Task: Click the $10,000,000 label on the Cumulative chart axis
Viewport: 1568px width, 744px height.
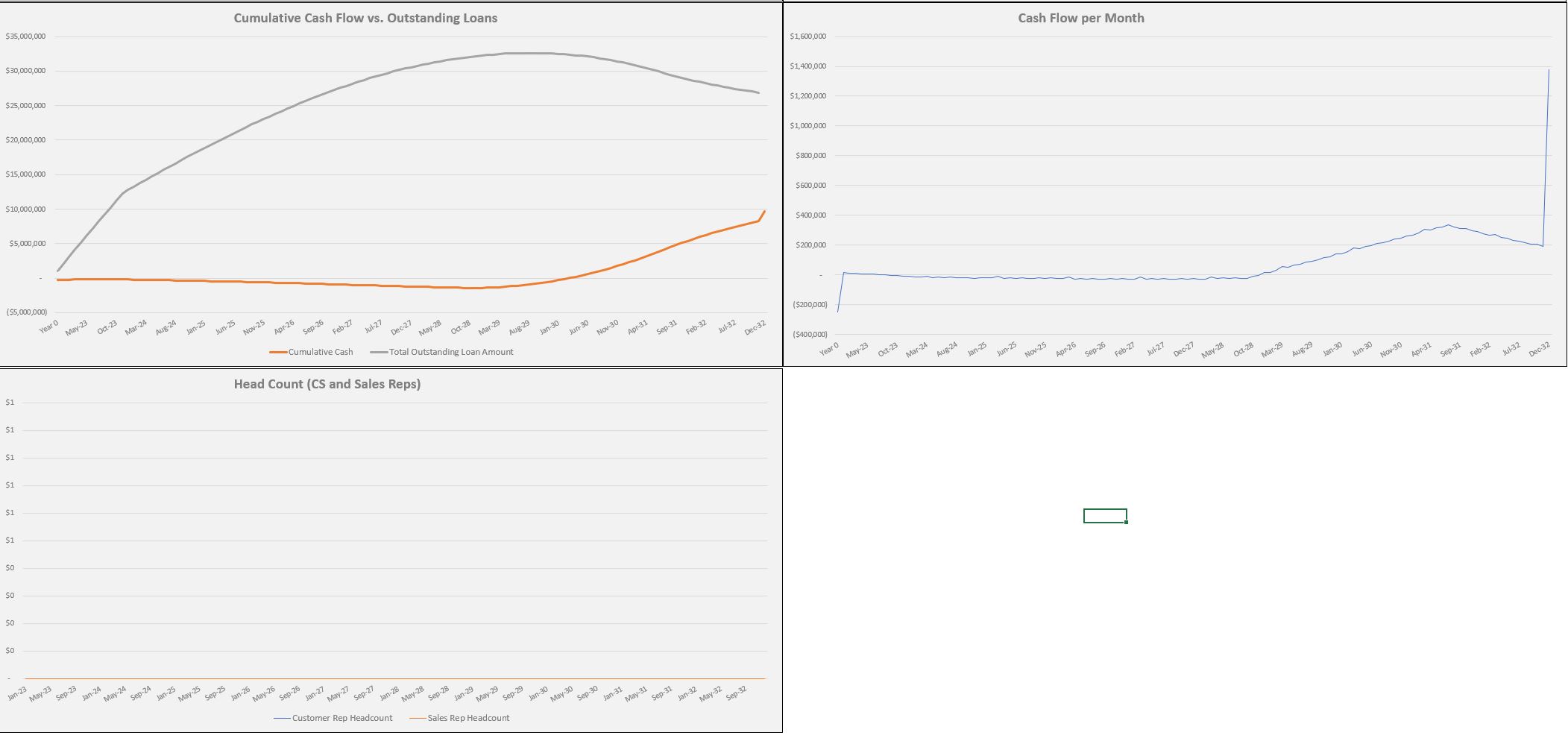Action: click(x=25, y=209)
